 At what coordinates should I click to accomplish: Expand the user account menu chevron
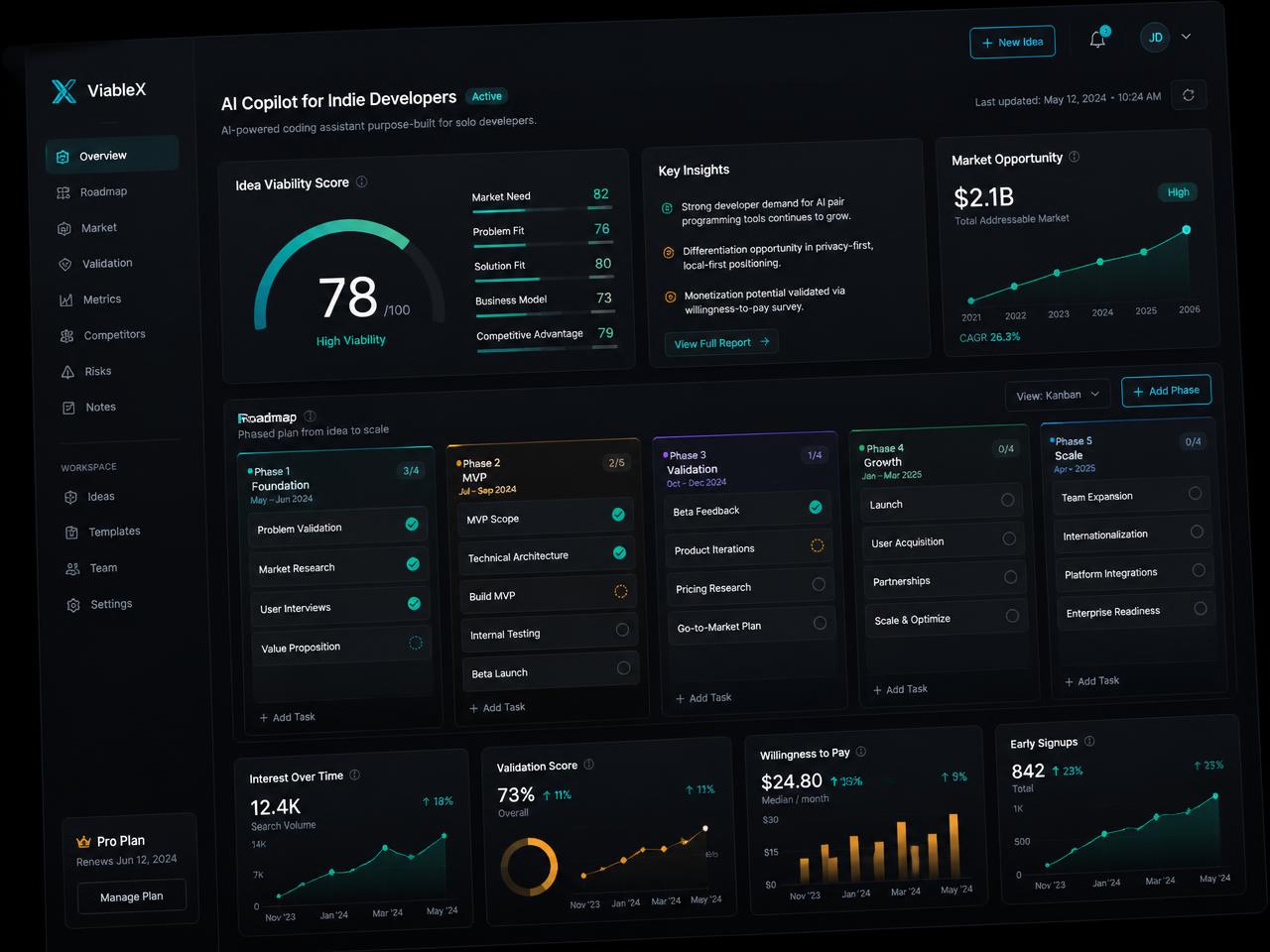[1186, 37]
